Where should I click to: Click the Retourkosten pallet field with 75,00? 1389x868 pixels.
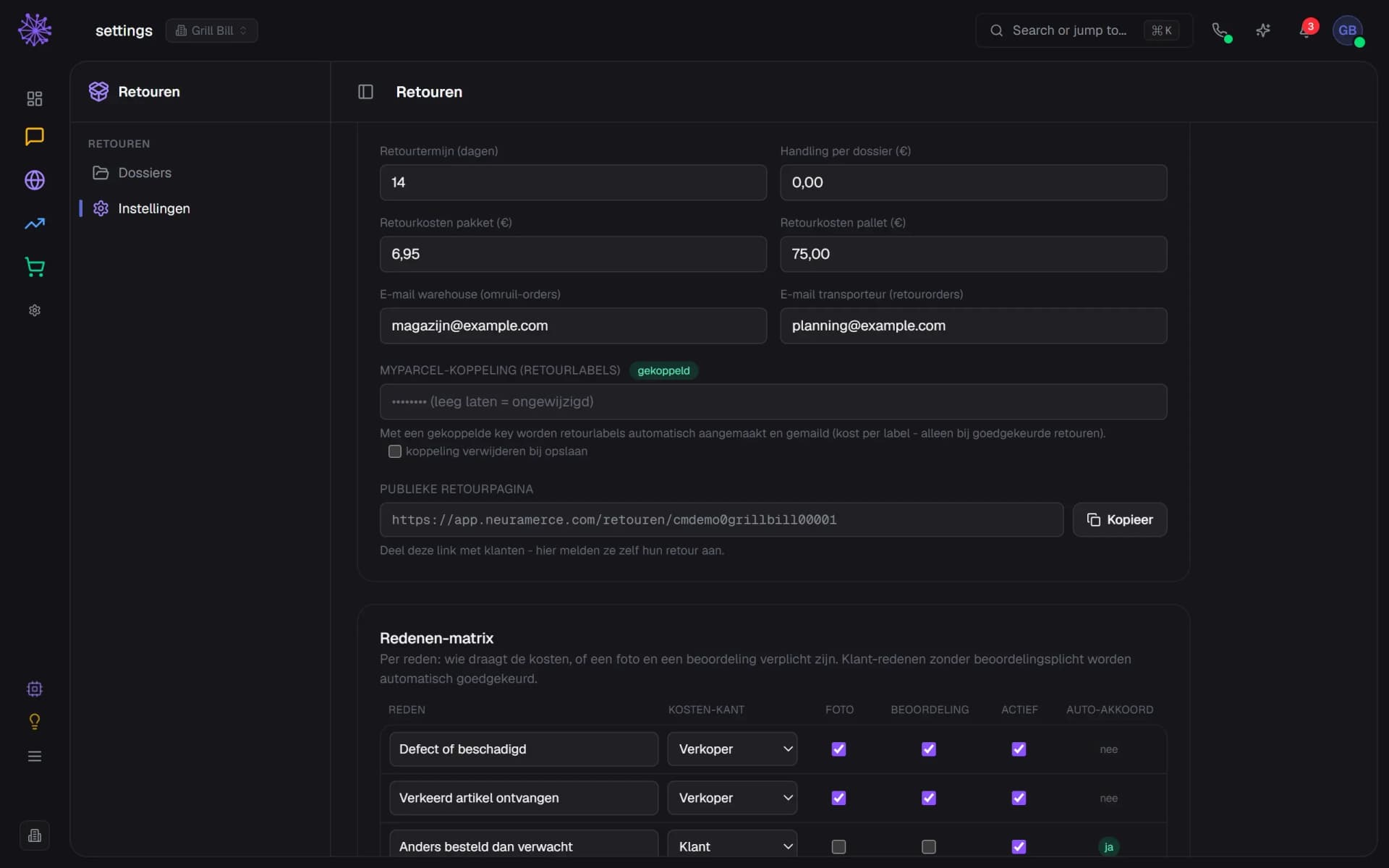pyautogui.click(x=973, y=254)
